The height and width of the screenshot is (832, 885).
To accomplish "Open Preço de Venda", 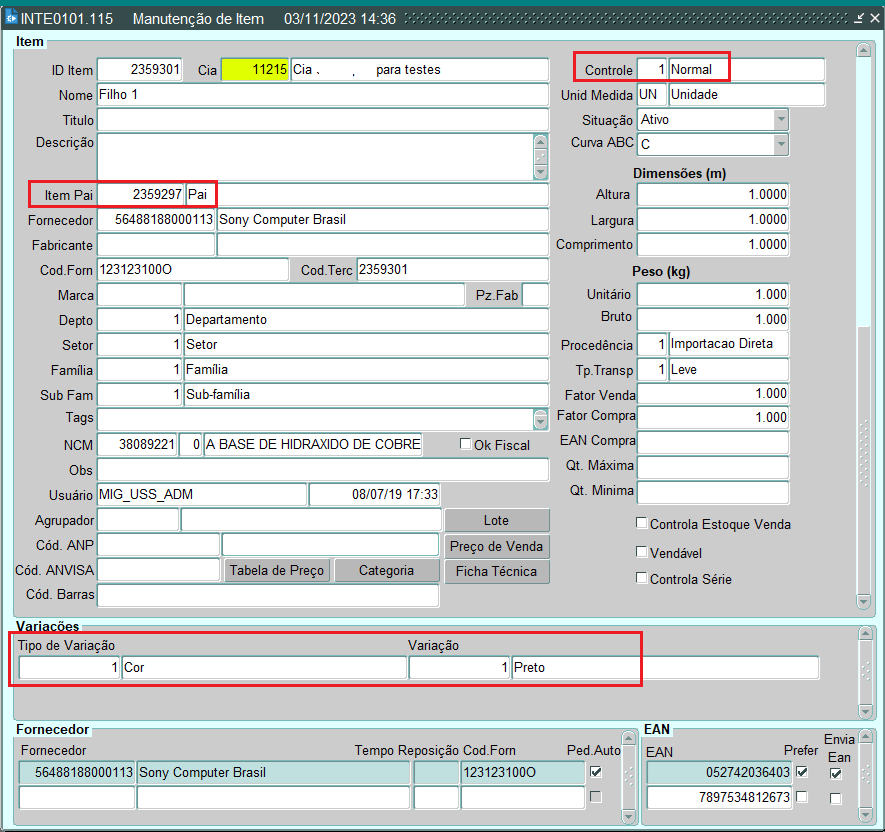I will [x=496, y=546].
